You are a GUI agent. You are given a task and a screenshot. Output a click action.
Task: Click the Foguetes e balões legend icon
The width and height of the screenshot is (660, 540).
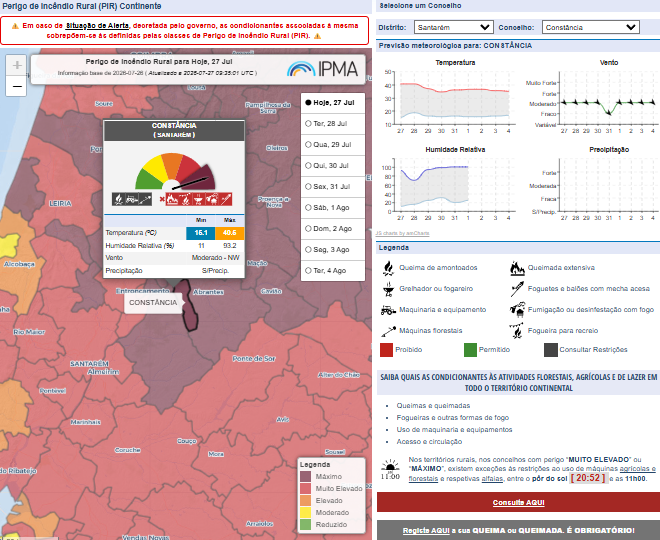(x=517, y=289)
